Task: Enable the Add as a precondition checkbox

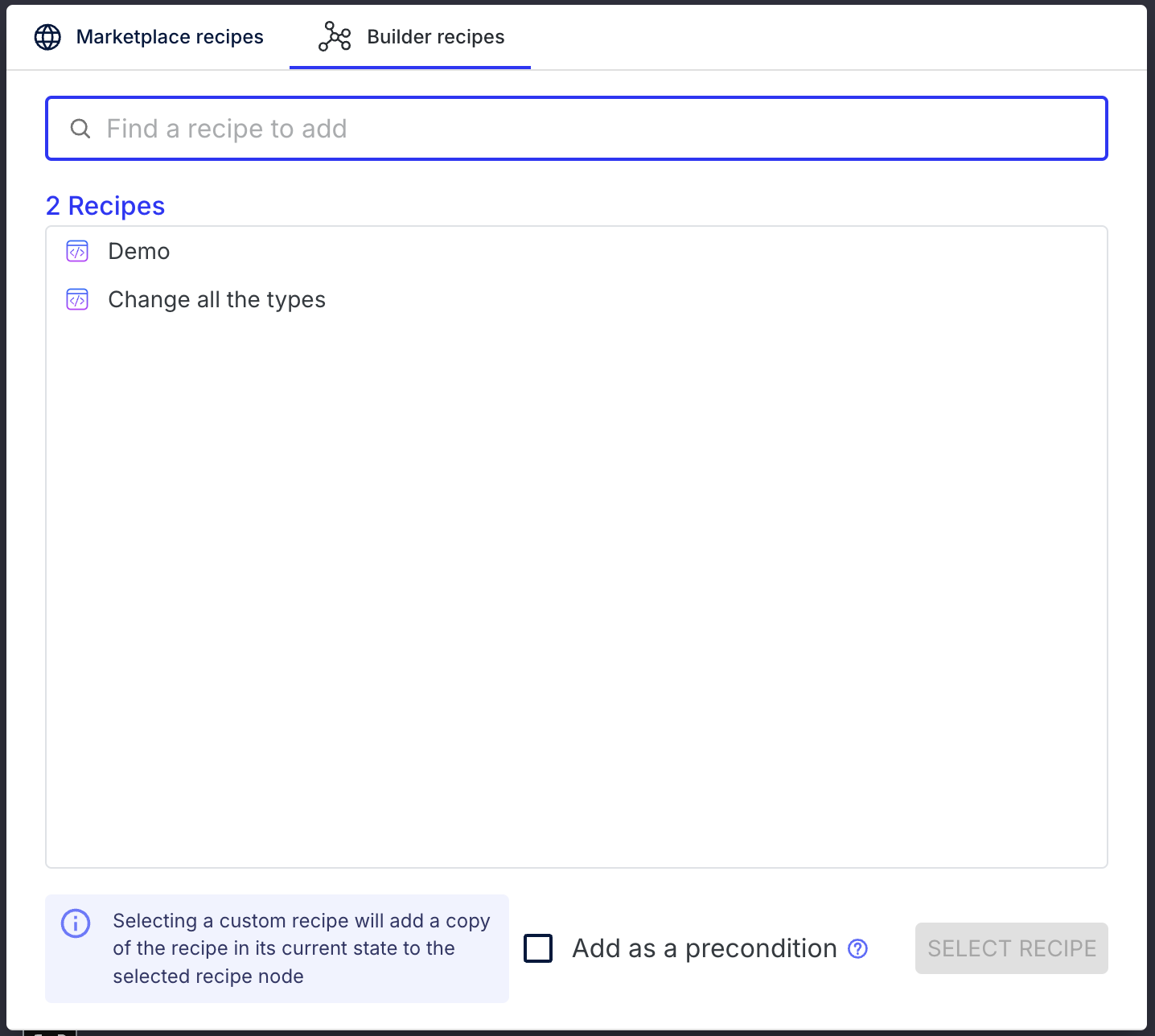Action: pyautogui.click(x=538, y=948)
